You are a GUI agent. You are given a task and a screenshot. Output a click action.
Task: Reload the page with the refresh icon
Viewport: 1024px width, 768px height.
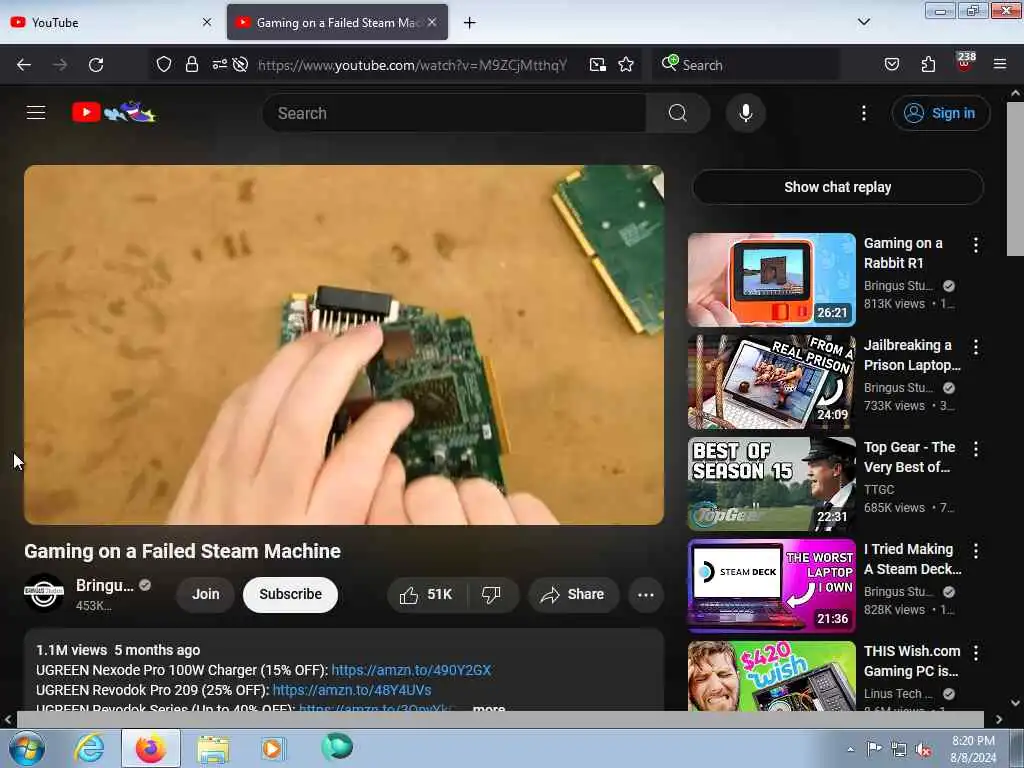click(x=96, y=65)
